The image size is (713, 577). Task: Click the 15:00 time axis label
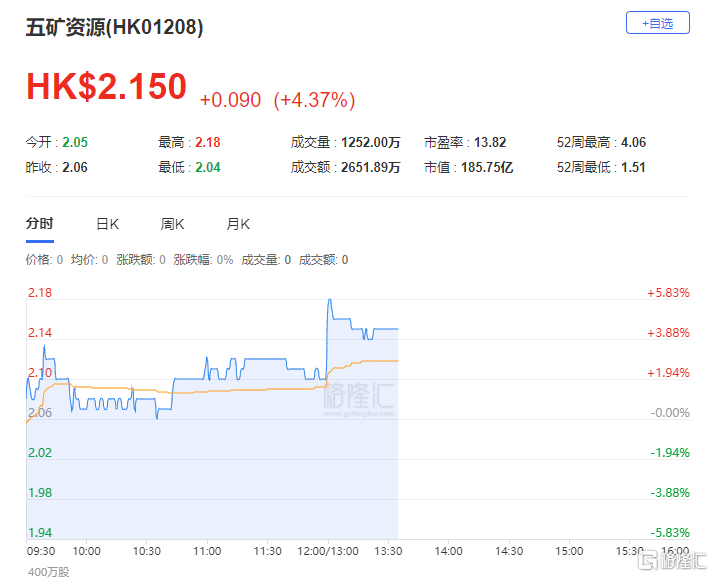coord(569,551)
